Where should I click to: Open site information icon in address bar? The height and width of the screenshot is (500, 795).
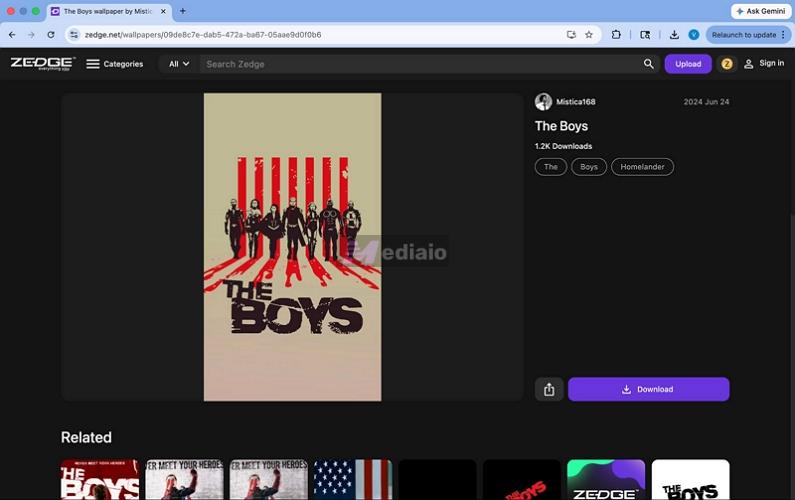pos(74,35)
